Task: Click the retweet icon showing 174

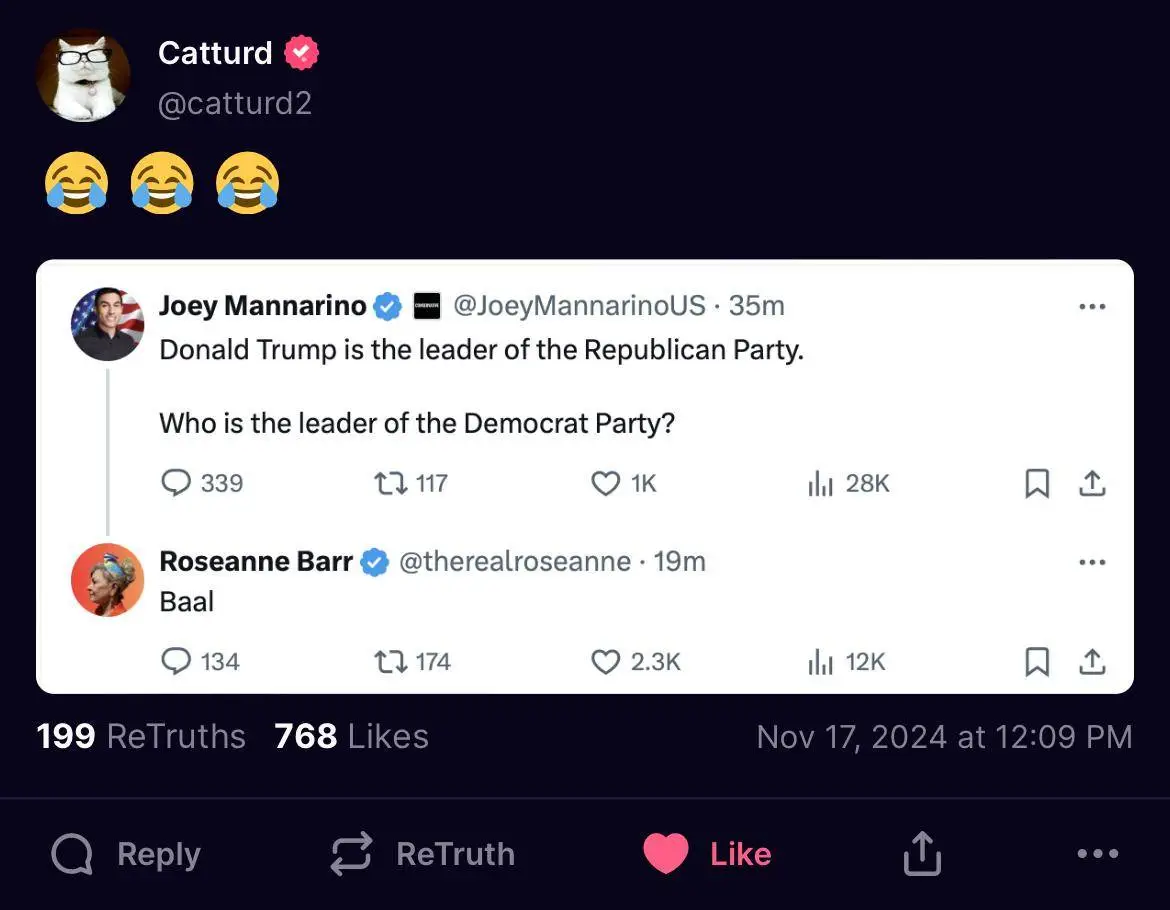Action: pyautogui.click(x=387, y=662)
